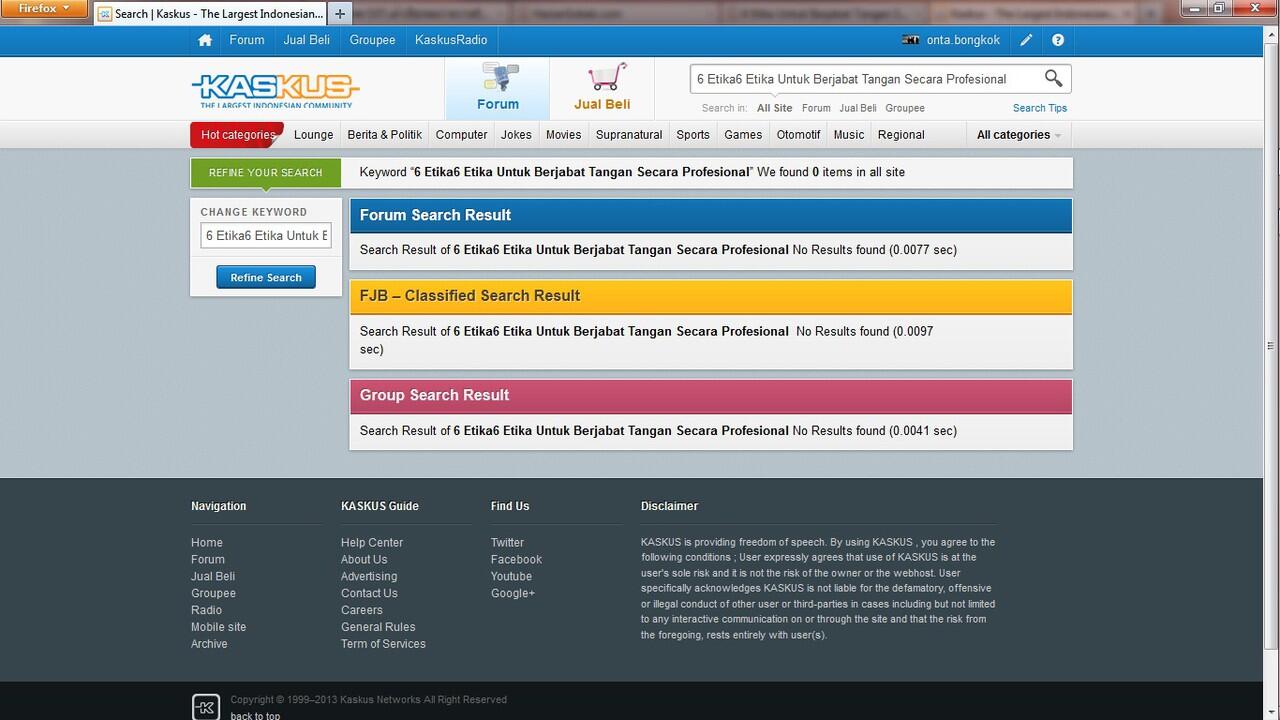This screenshot has width=1280, height=720.
Task: Click the search magnifier icon
Action: coord(1053,78)
